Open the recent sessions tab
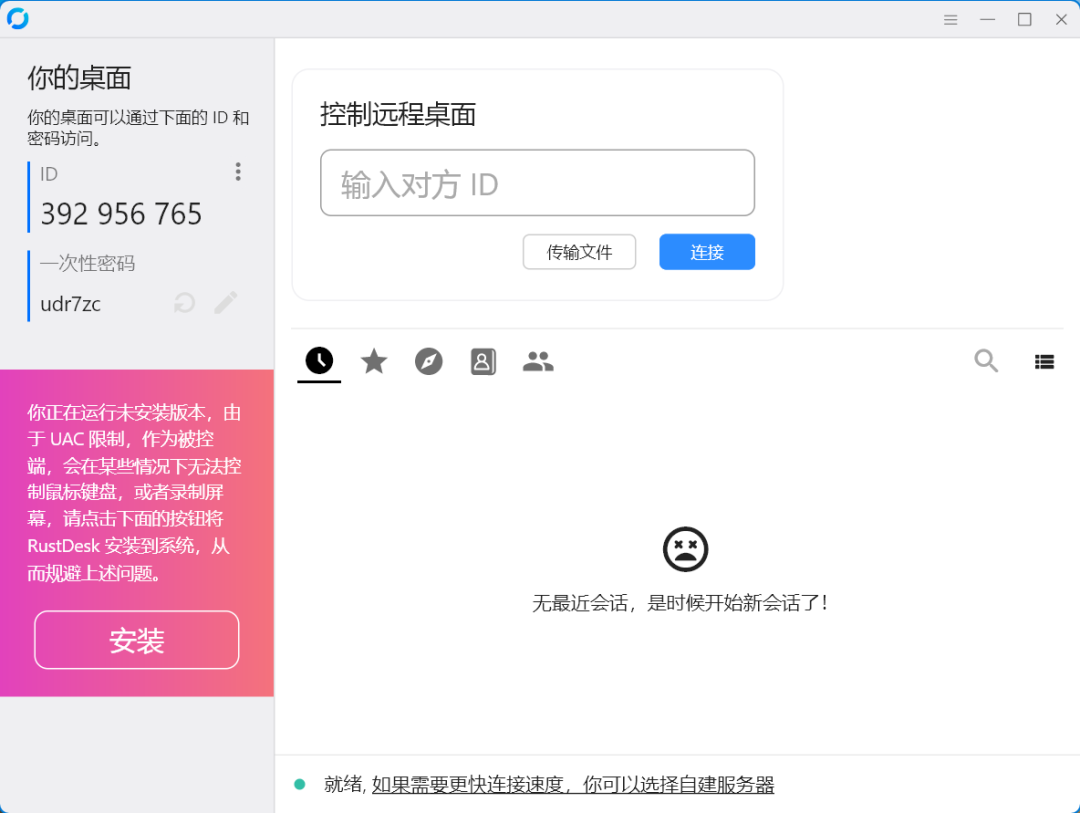Image resolution: width=1080 pixels, height=813 pixels. pos(318,361)
